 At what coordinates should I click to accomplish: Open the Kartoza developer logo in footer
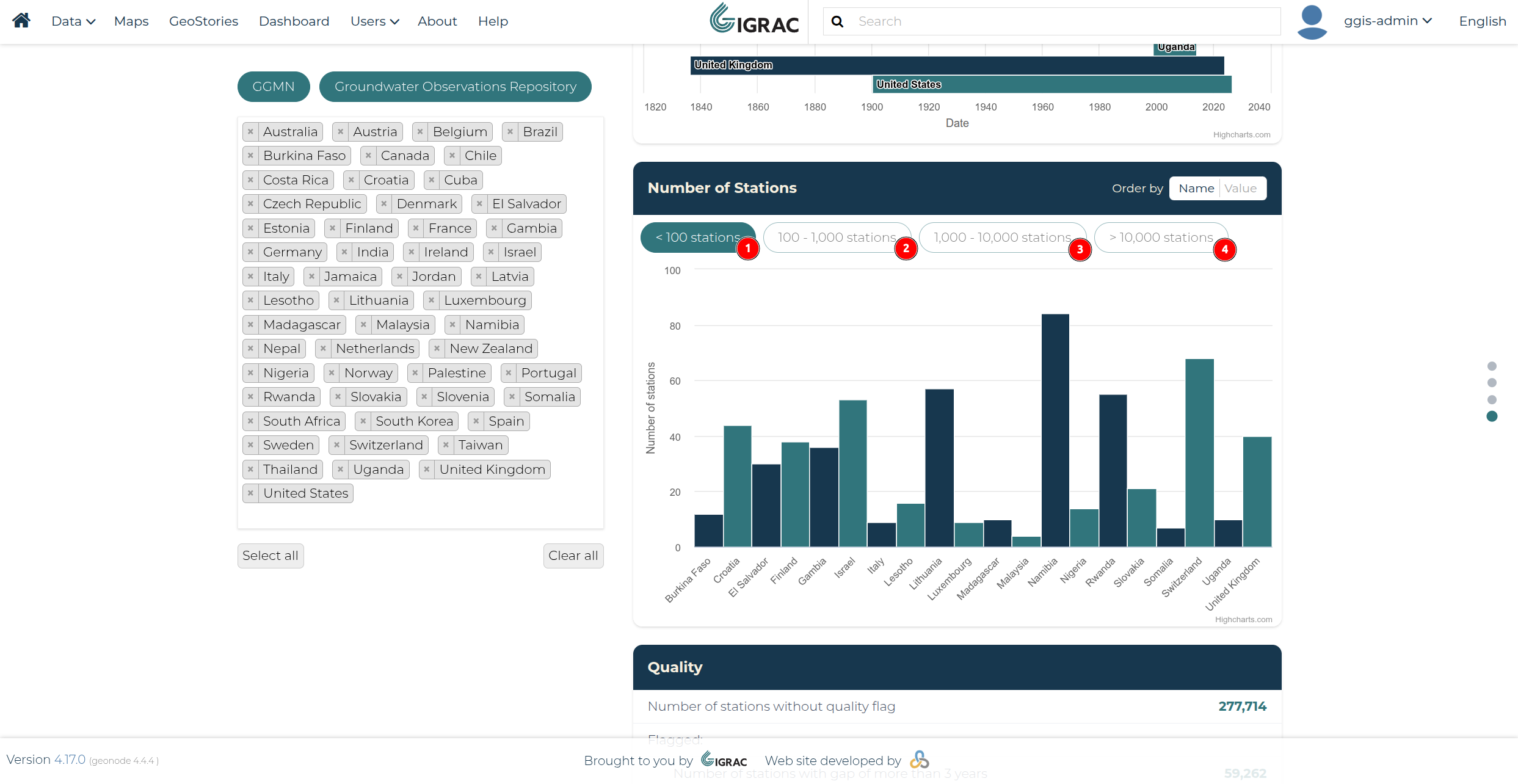pos(920,760)
